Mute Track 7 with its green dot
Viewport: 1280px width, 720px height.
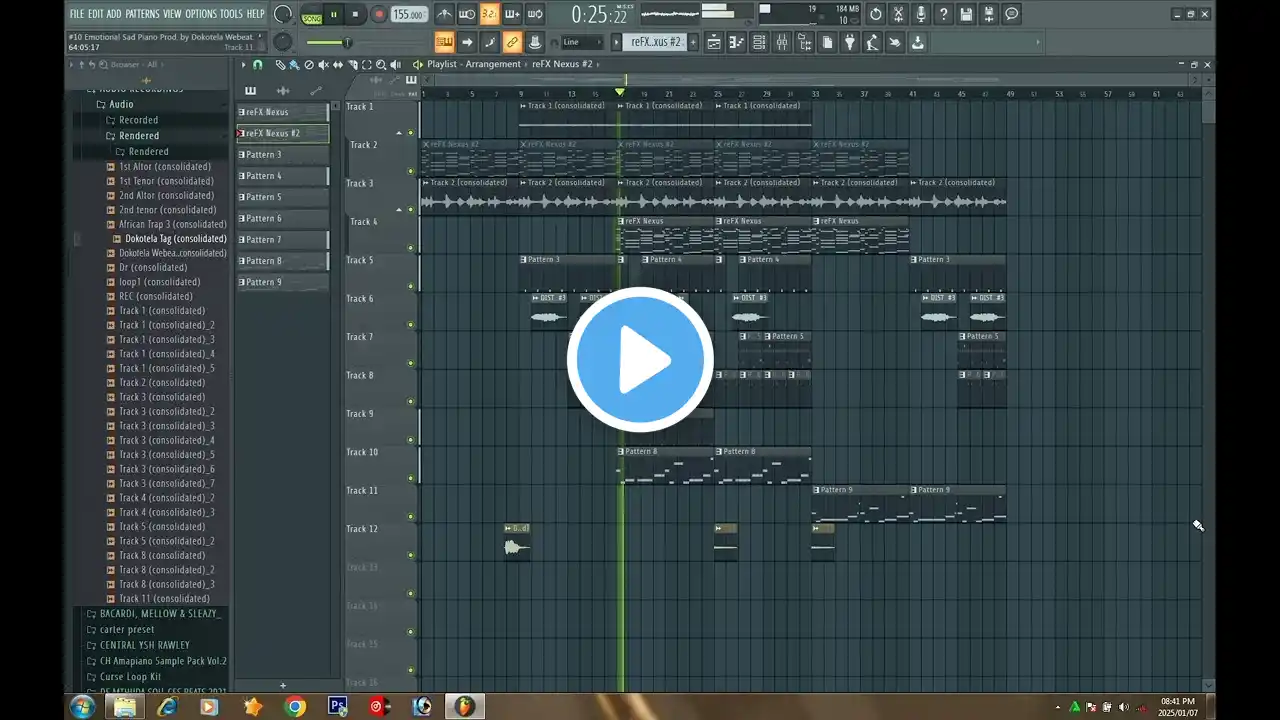point(410,363)
